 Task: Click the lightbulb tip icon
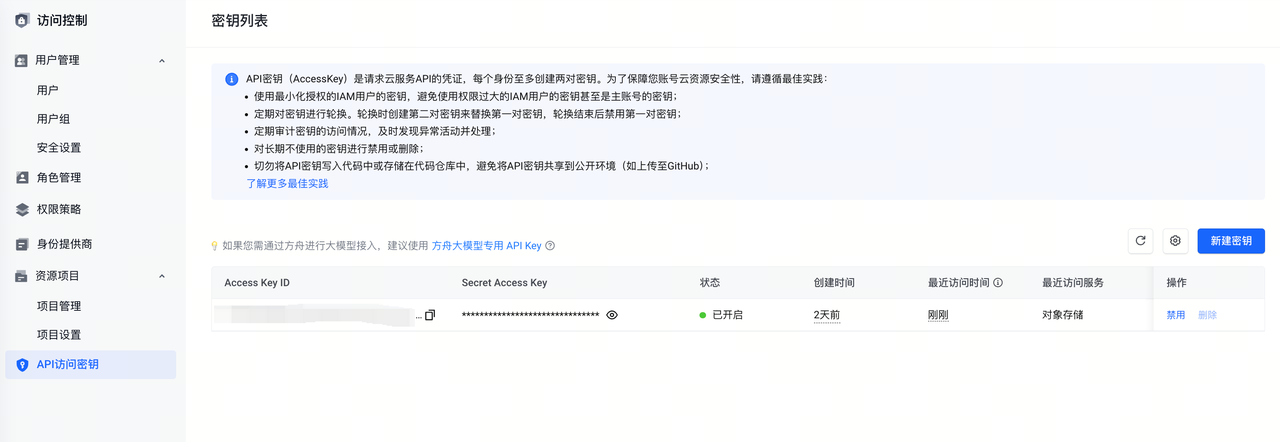point(214,245)
